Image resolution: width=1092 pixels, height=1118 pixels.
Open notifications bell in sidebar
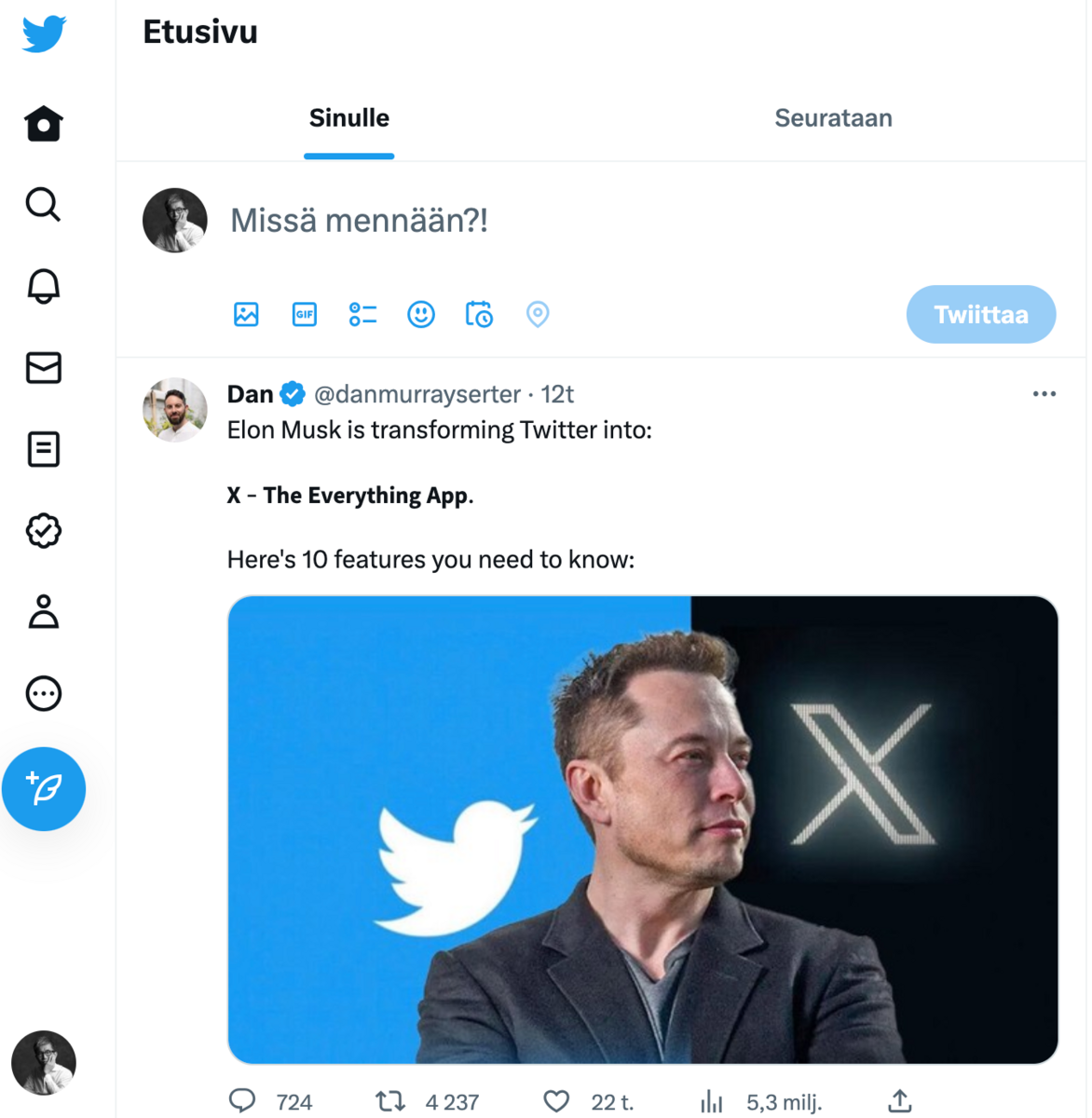pyautogui.click(x=43, y=286)
